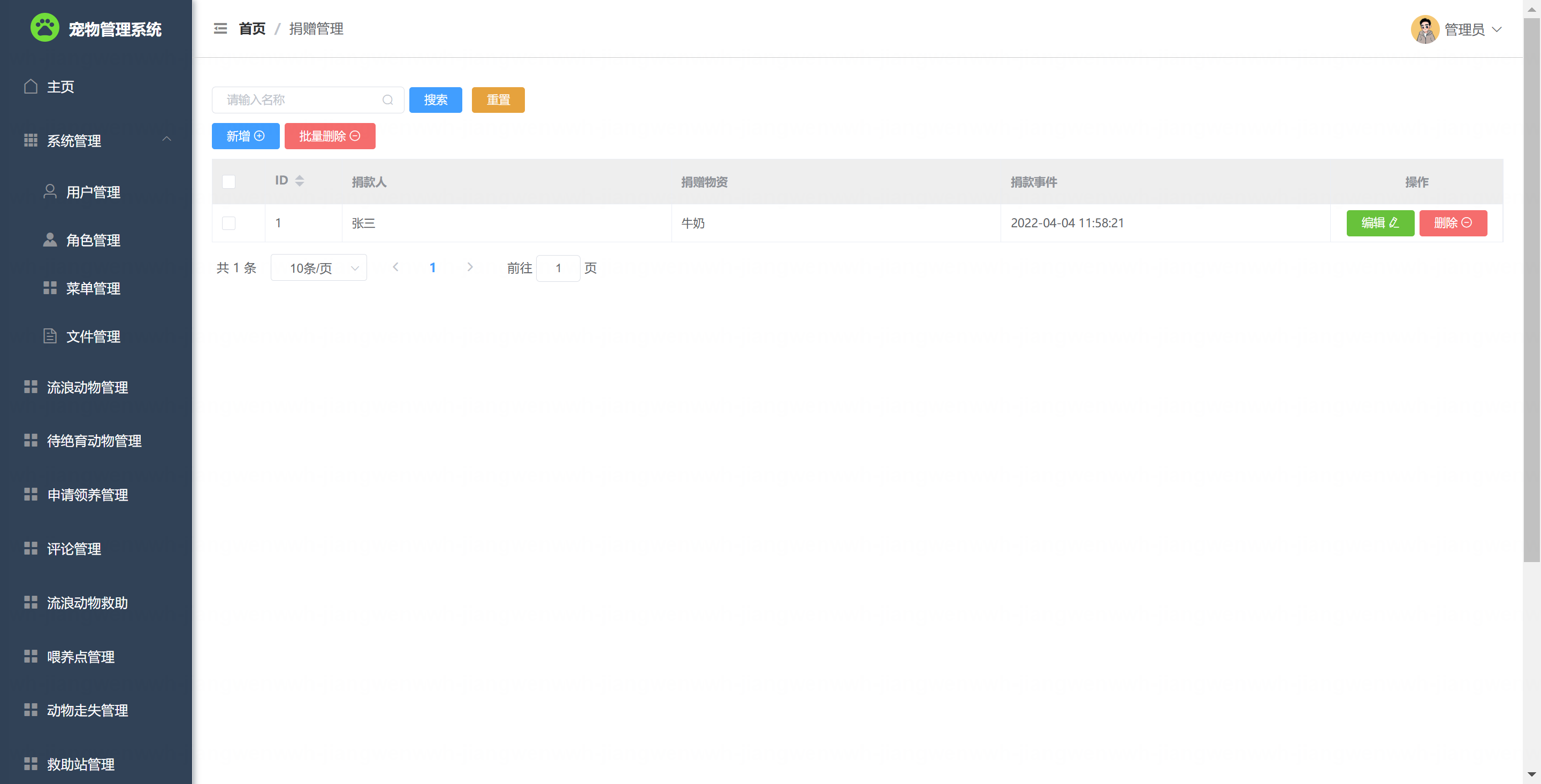Open the 10条/页 page size dropdown

(x=318, y=268)
